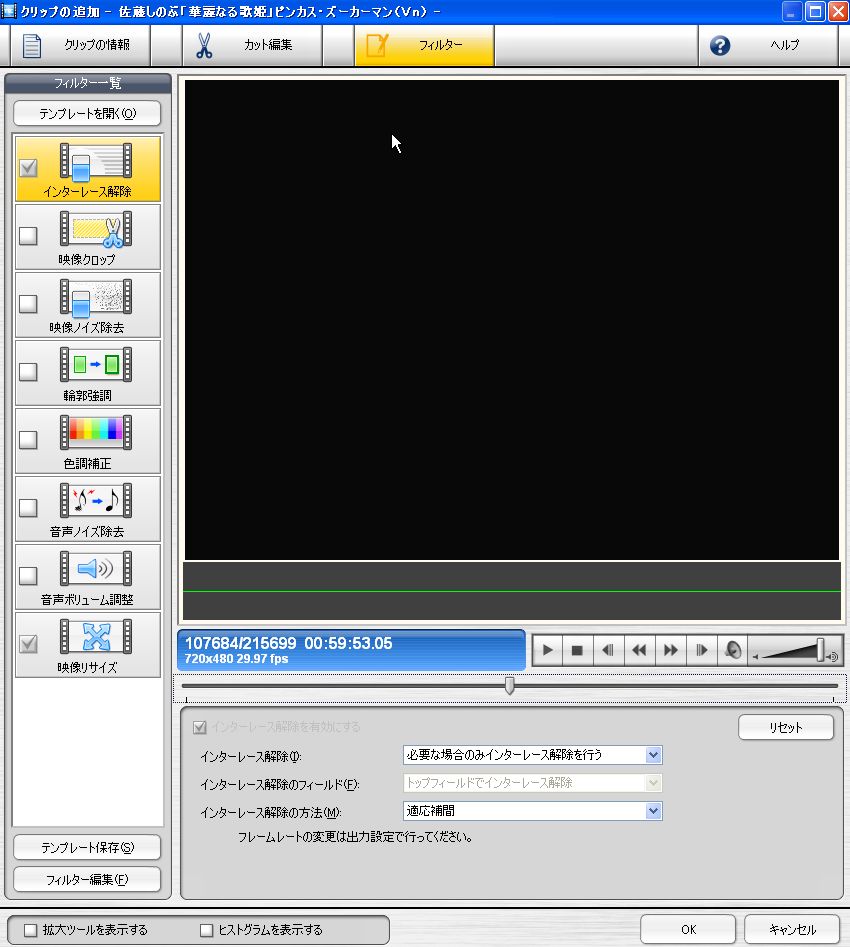Enable the 映像ノイズ除去 filter checkbox
Screen dimensions: 850x947
coord(28,304)
